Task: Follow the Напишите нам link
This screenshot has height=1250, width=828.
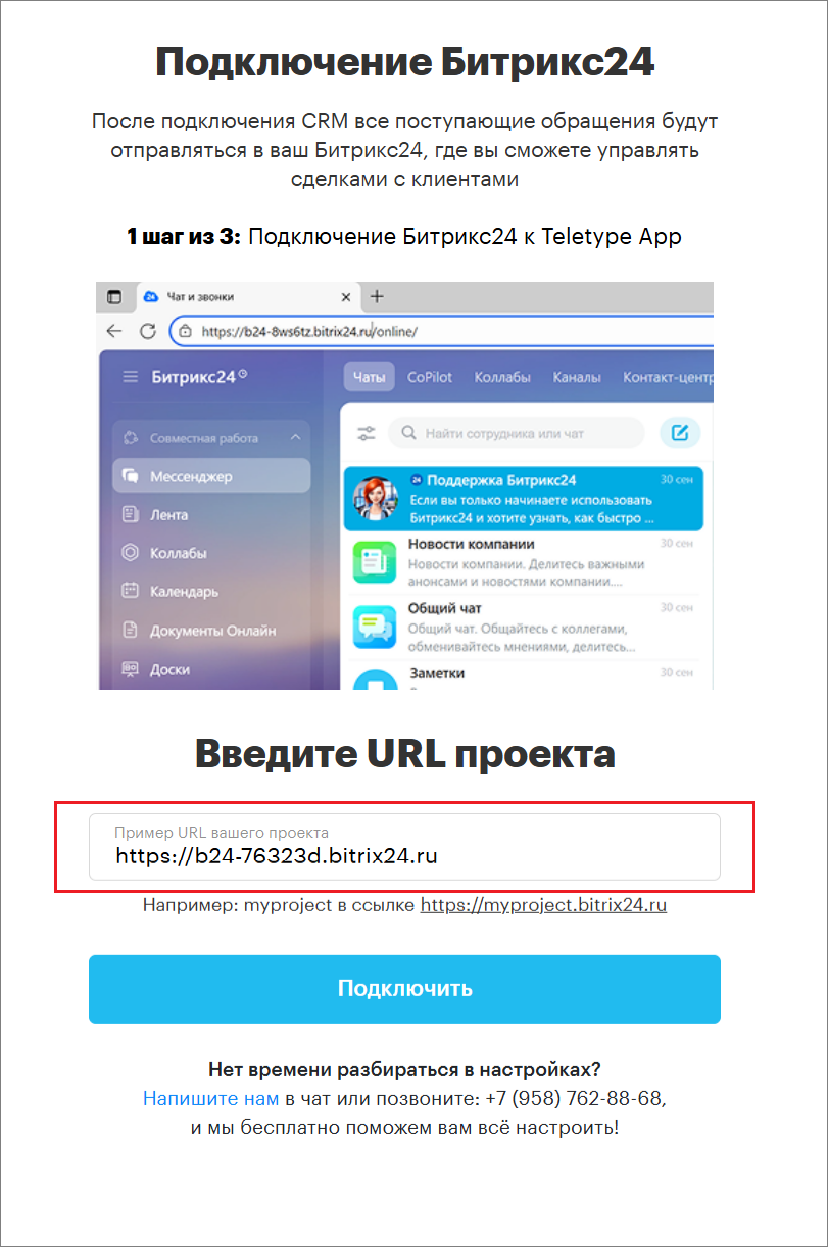Action: 211,1098
